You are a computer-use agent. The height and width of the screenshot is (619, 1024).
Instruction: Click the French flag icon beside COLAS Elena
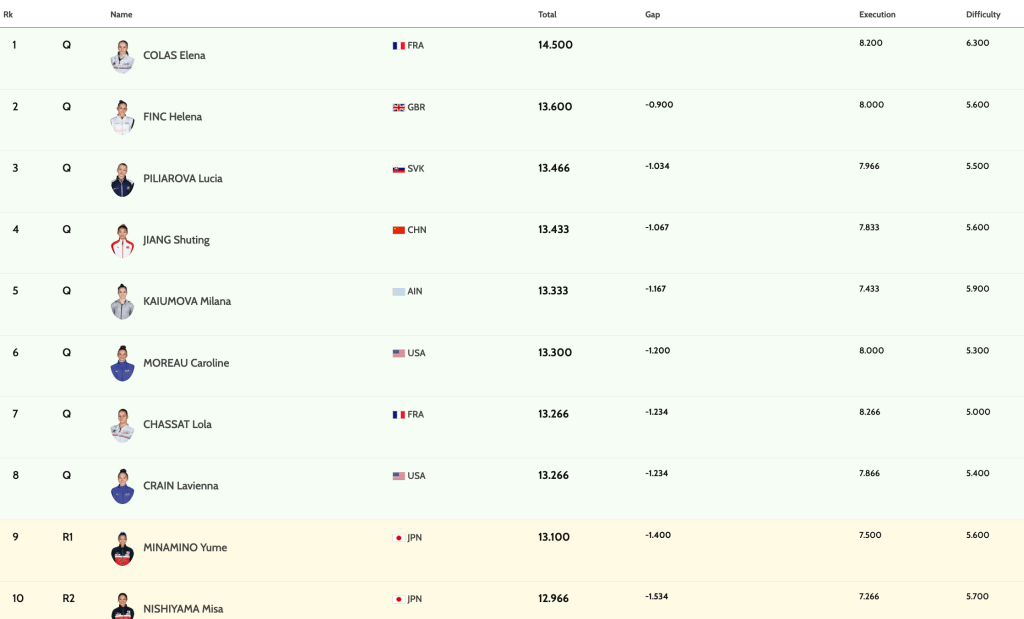point(398,46)
